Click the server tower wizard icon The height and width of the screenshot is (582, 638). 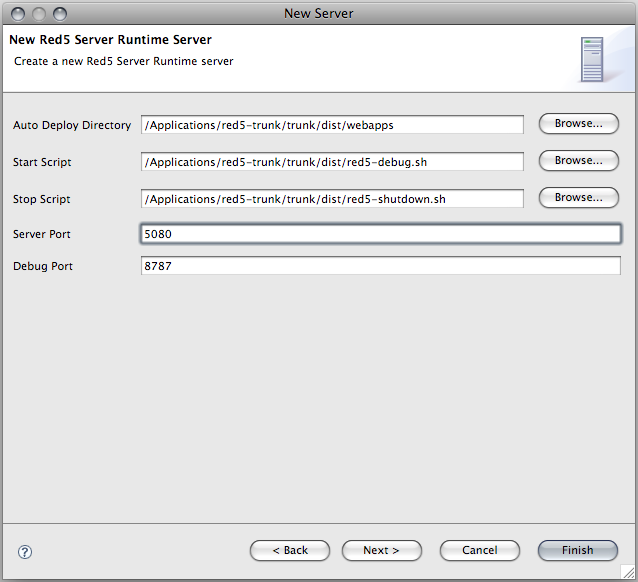point(592,59)
